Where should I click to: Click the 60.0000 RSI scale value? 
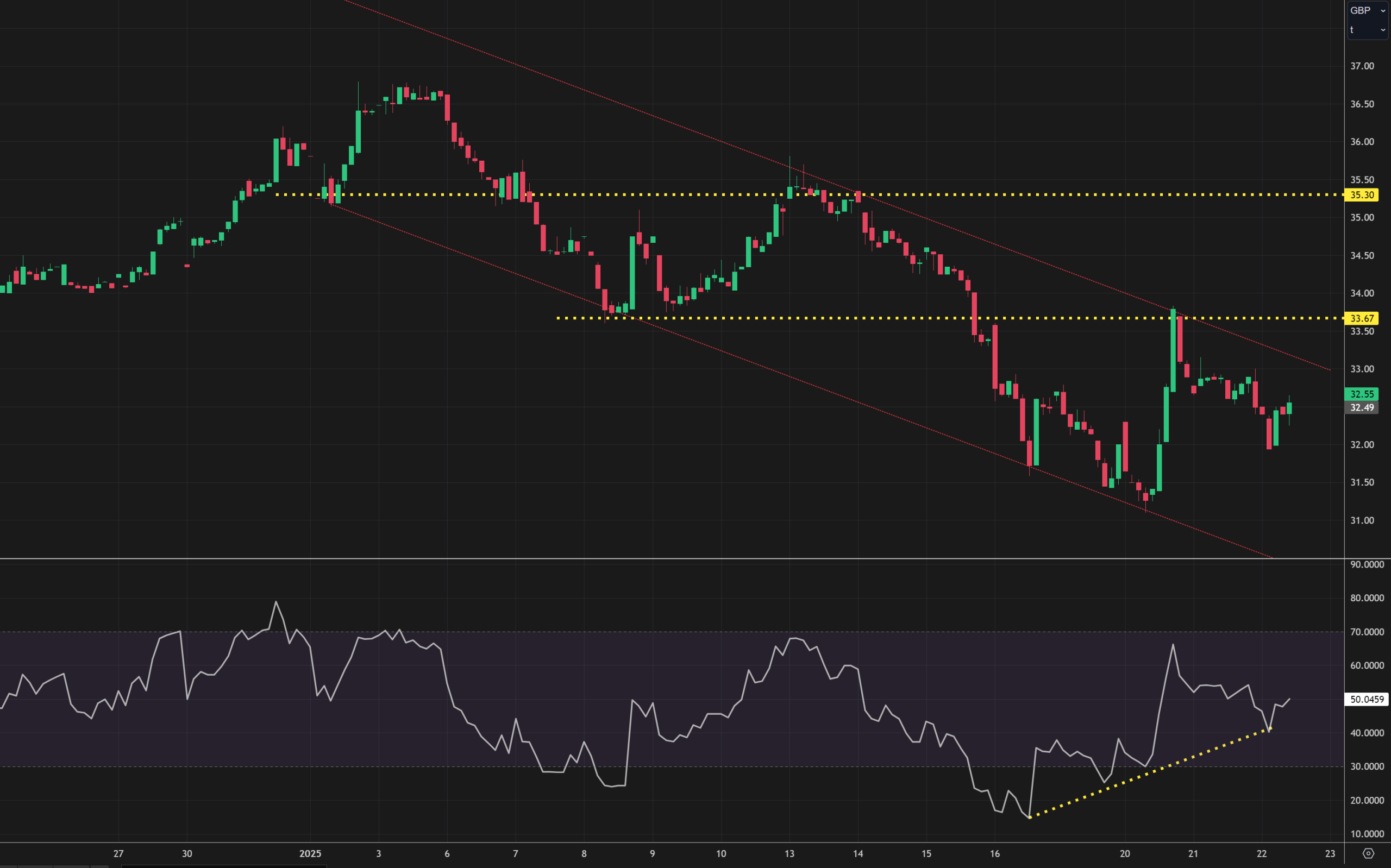(1367, 666)
